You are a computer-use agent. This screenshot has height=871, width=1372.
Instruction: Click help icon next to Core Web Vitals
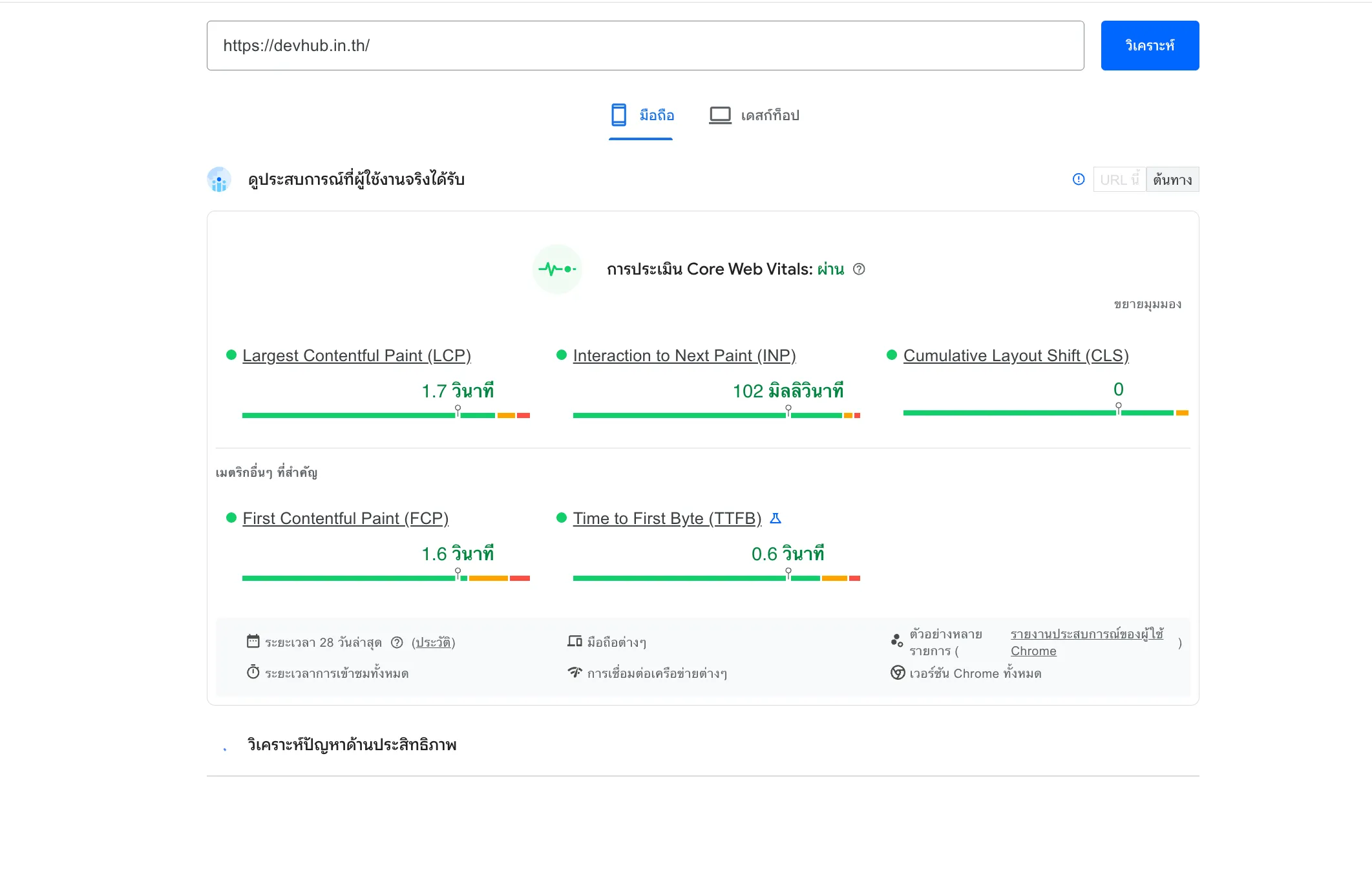859,269
